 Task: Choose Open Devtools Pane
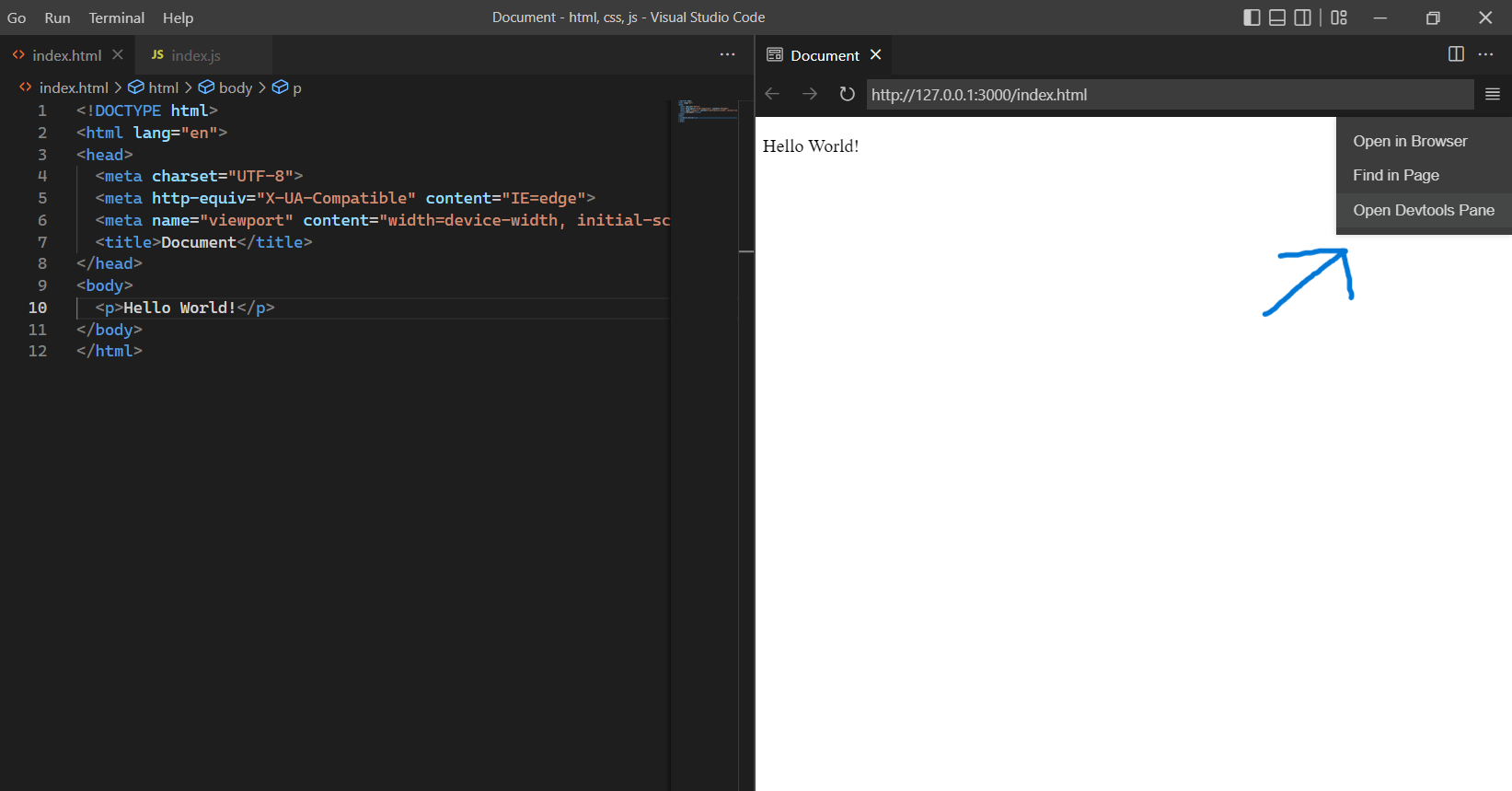click(1423, 210)
